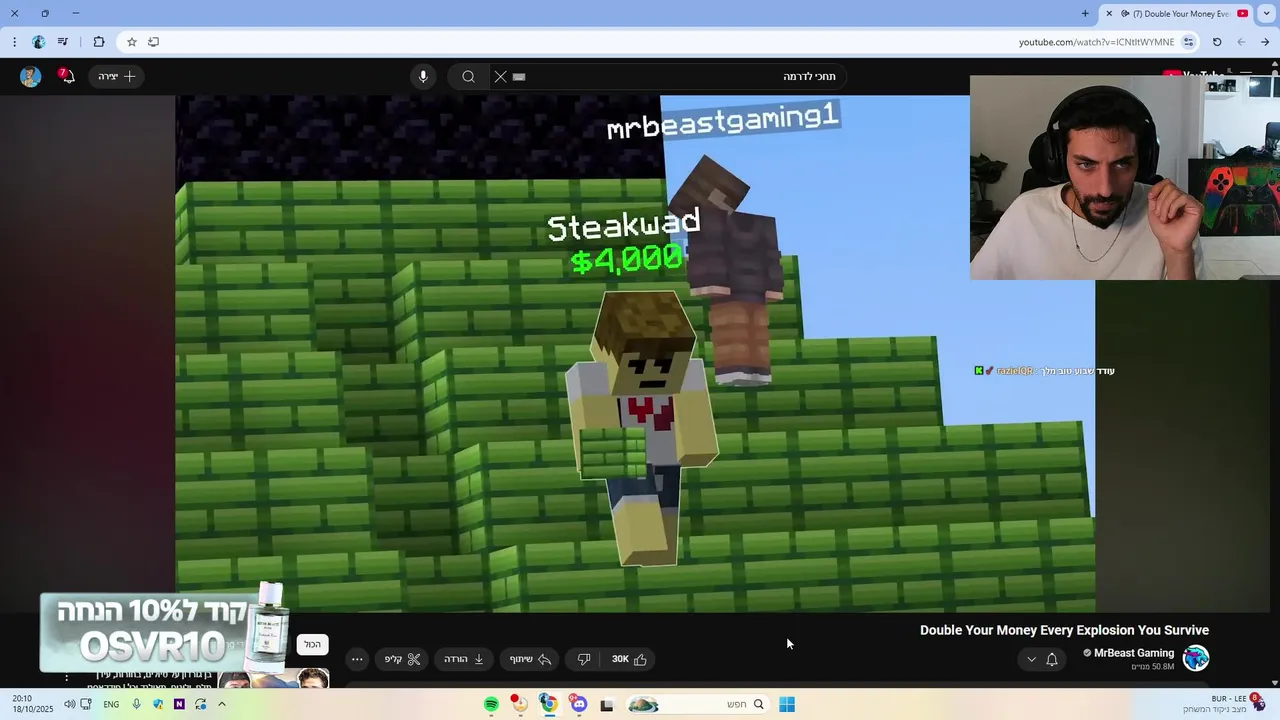Open the MrBeast Gaming channel name link
This screenshot has width=1280, height=720.
[x=1134, y=653]
